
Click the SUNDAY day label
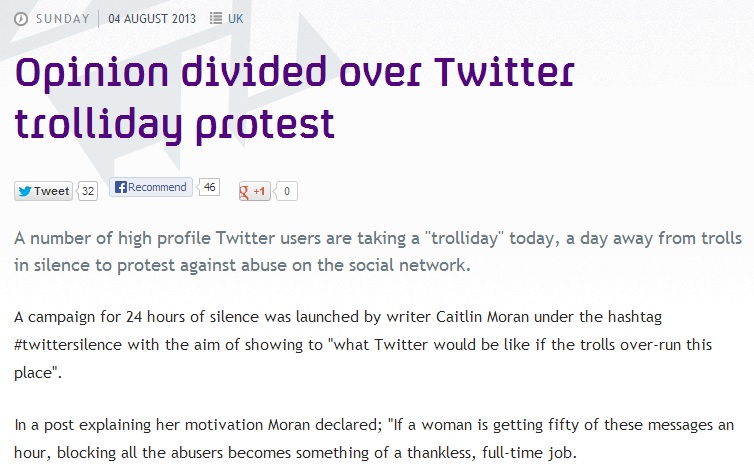[63, 19]
